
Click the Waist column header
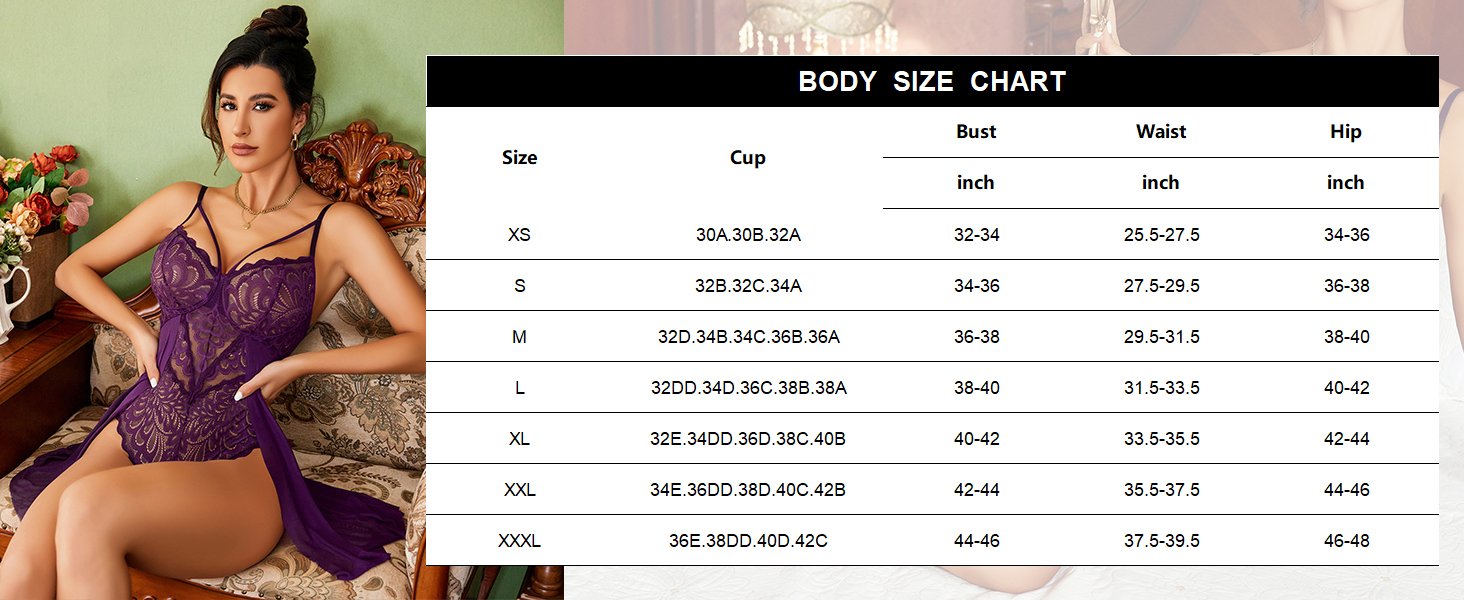[x=1161, y=131]
